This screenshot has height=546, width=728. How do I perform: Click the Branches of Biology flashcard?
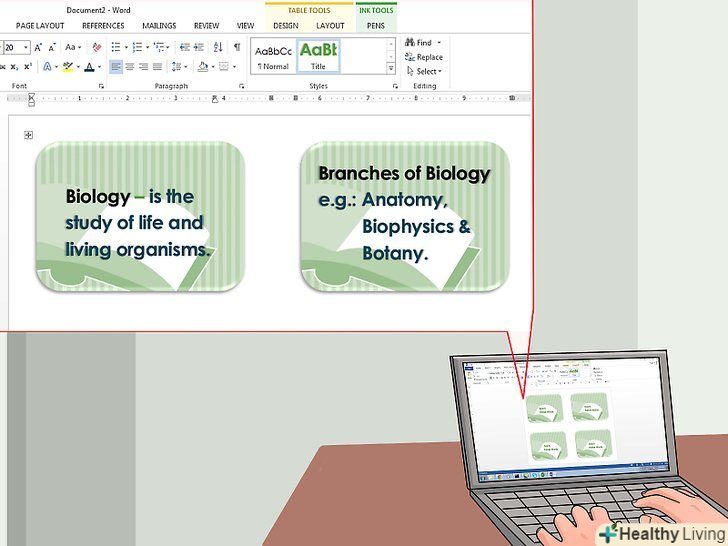point(405,217)
